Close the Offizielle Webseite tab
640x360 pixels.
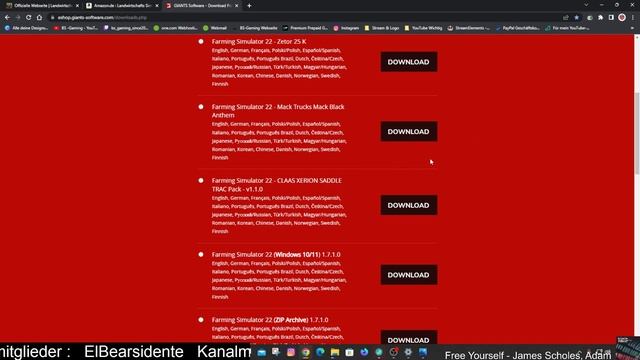(x=77, y=6)
